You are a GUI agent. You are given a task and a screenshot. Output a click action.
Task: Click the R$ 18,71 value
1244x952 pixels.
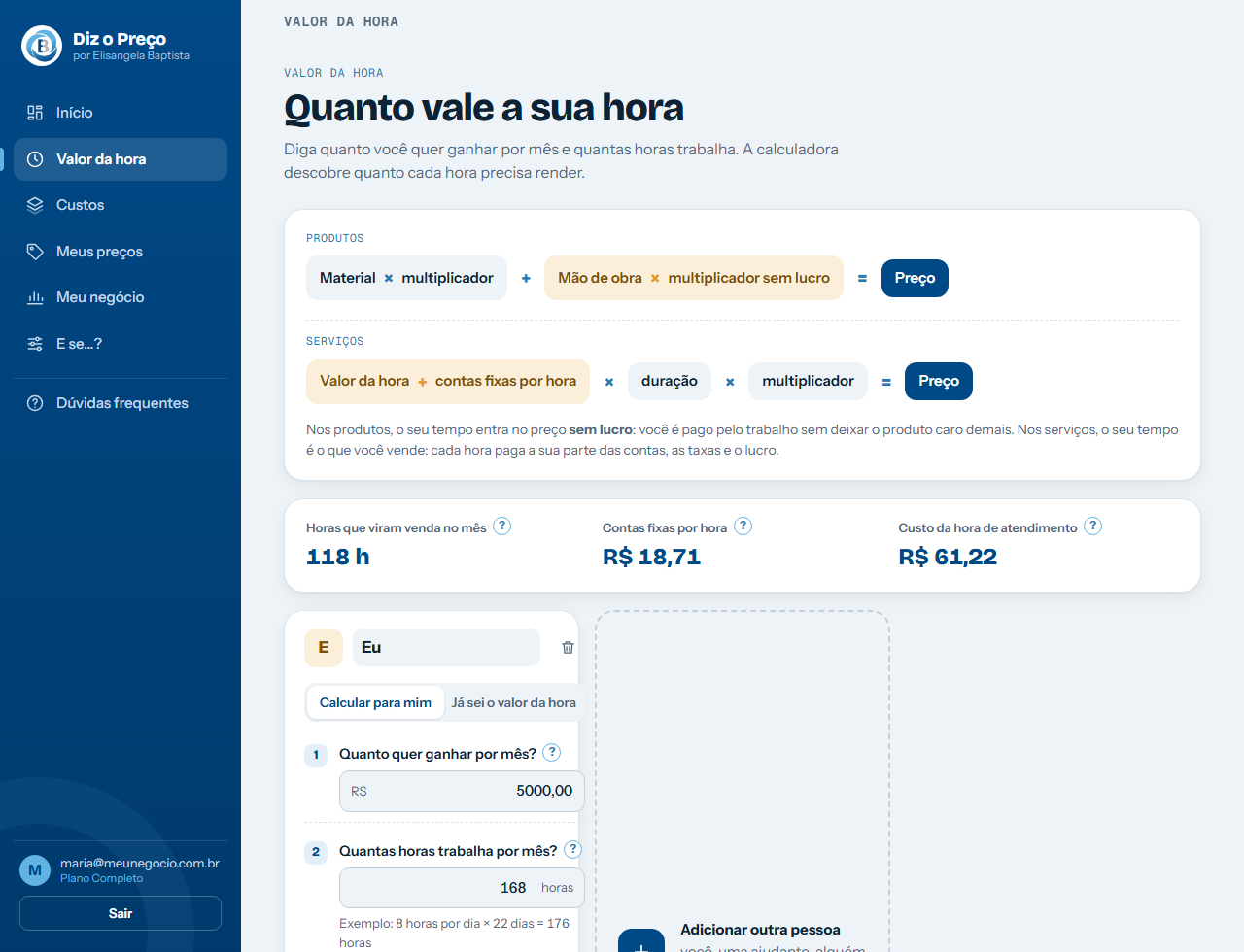click(651, 557)
